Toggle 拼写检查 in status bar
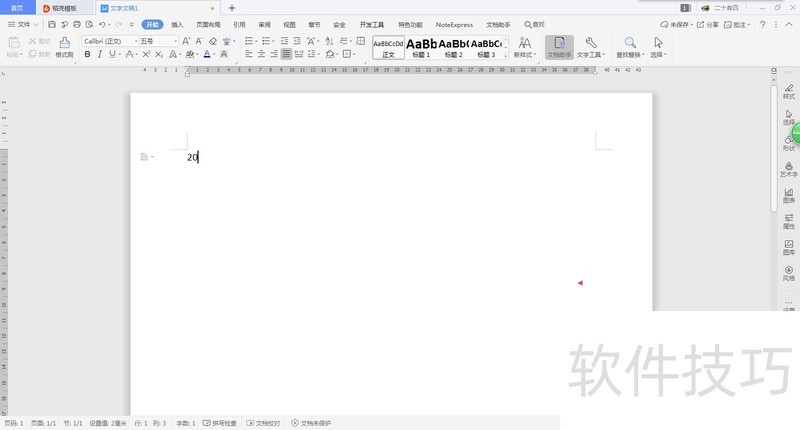 coord(220,423)
